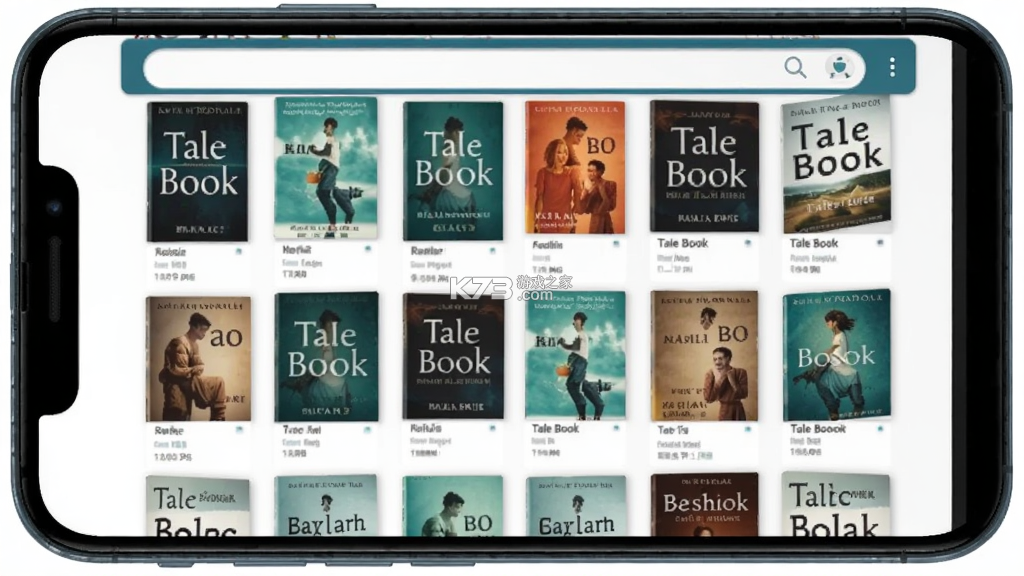
Task: Open the Taltc Bolak cover
Action: 835,504
